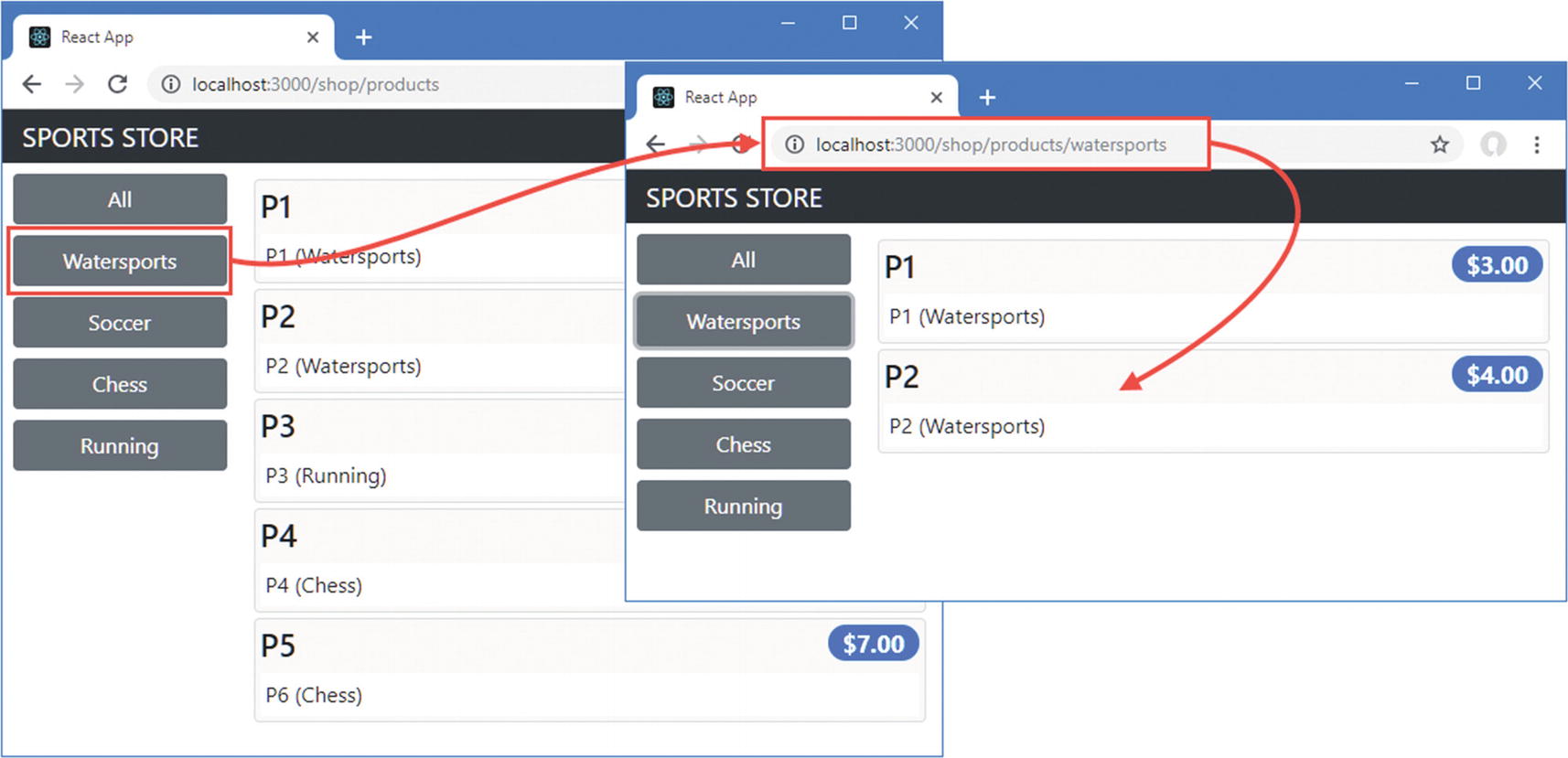Viewport: 1568px width, 758px height.
Task: Click site info icon beside localhost:3000/shop/products/watersports
Action: coord(794,144)
